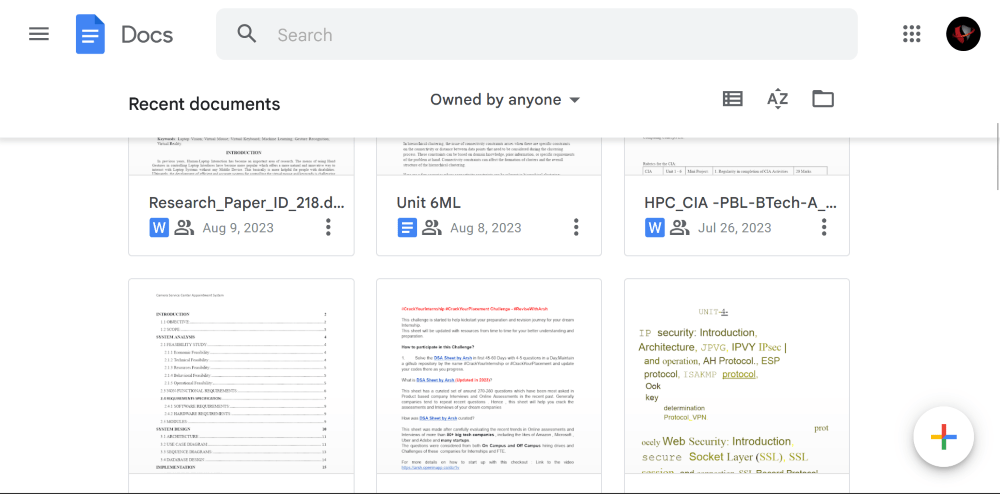The image size is (1000, 494).
Task: Switch to list view layout
Action: [733, 99]
